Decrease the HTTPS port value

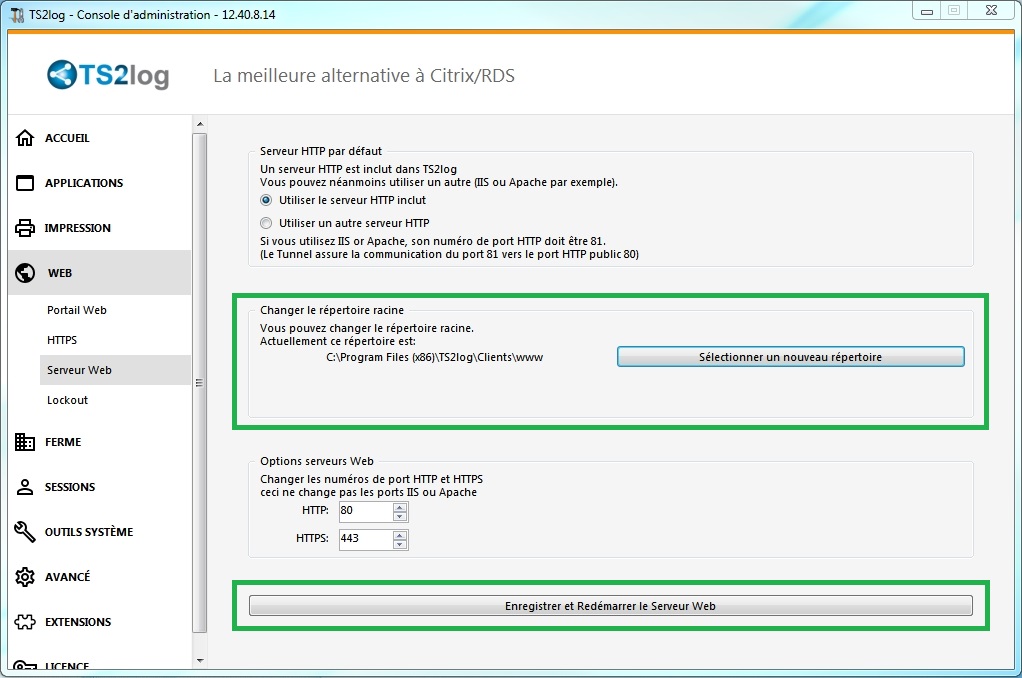[x=400, y=544]
